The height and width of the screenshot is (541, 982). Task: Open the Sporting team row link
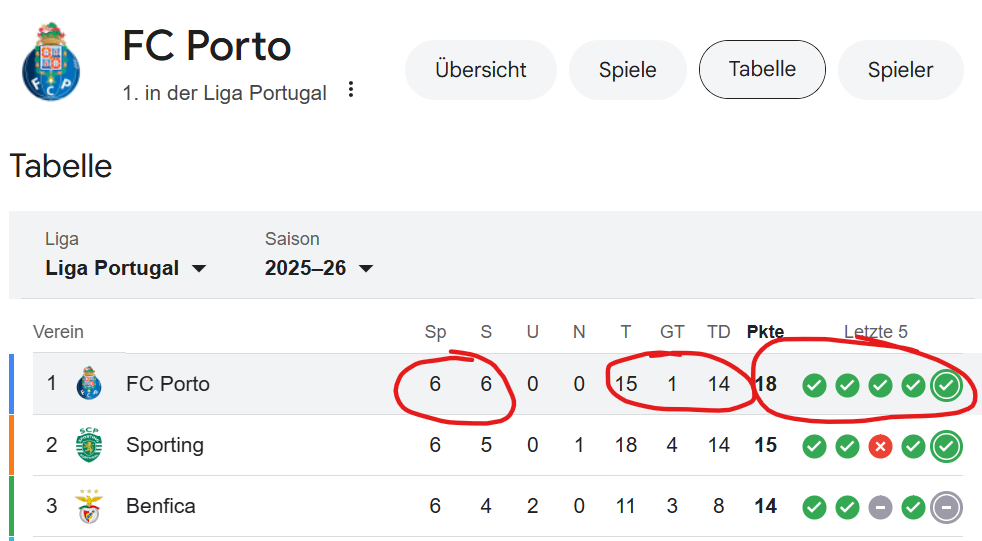click(x=165, y=445)
